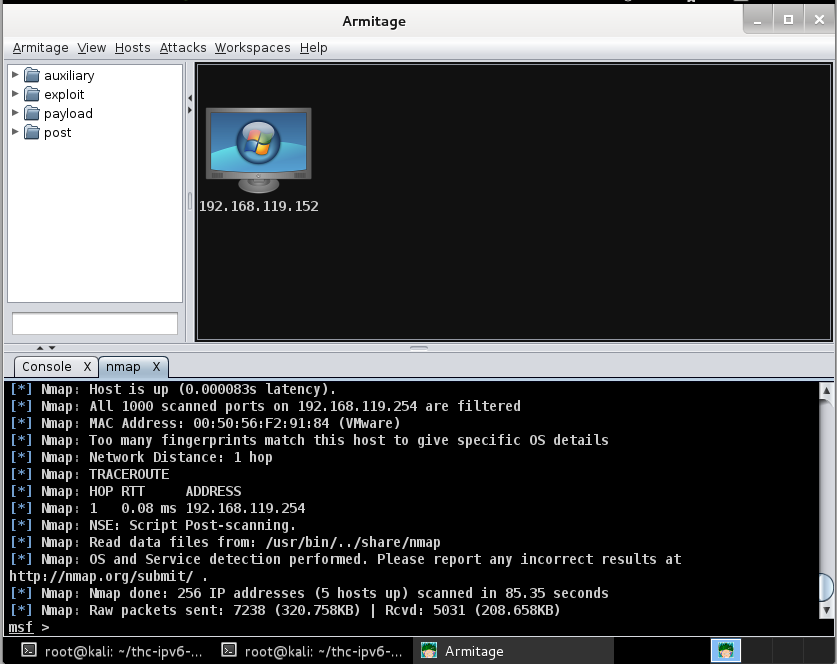Click the auxiliary folder icon
837x664 pixels.
(32, 75)
